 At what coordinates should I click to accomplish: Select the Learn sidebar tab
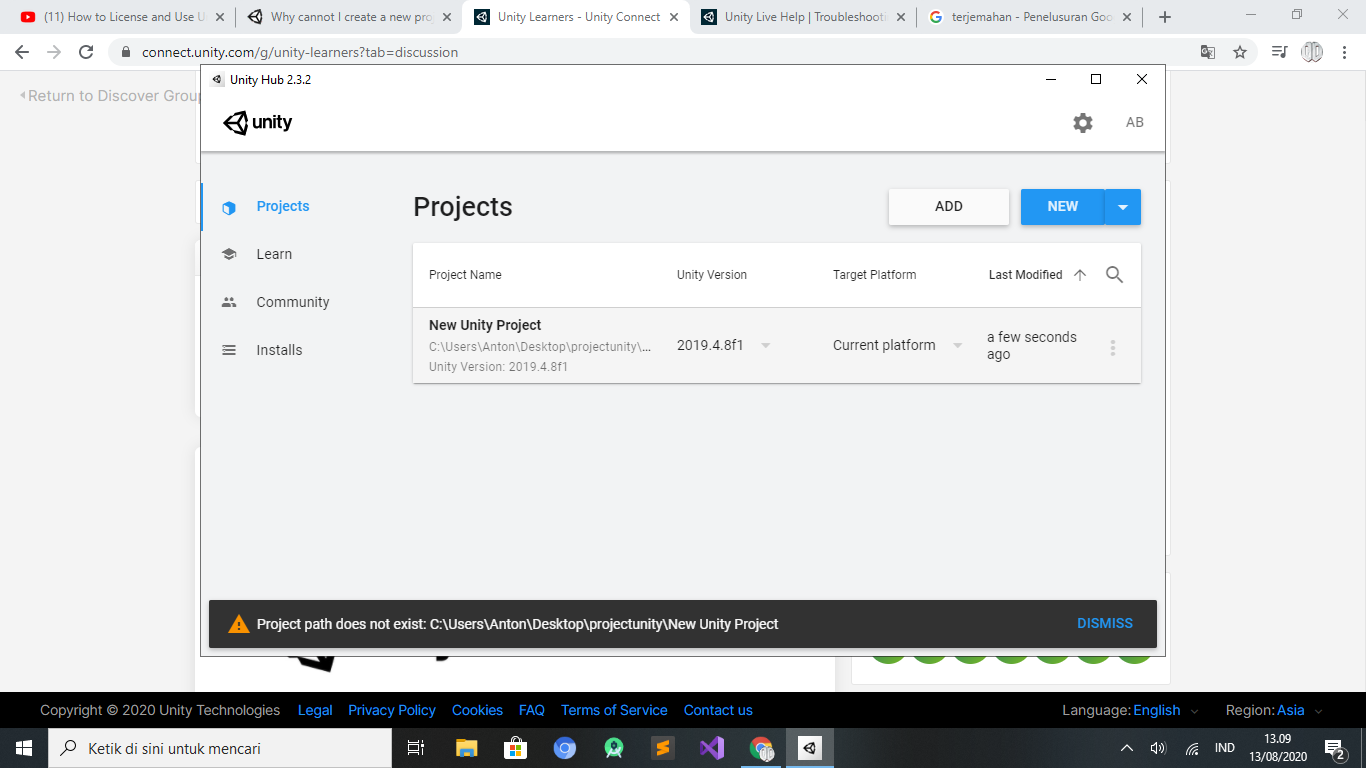274,254
